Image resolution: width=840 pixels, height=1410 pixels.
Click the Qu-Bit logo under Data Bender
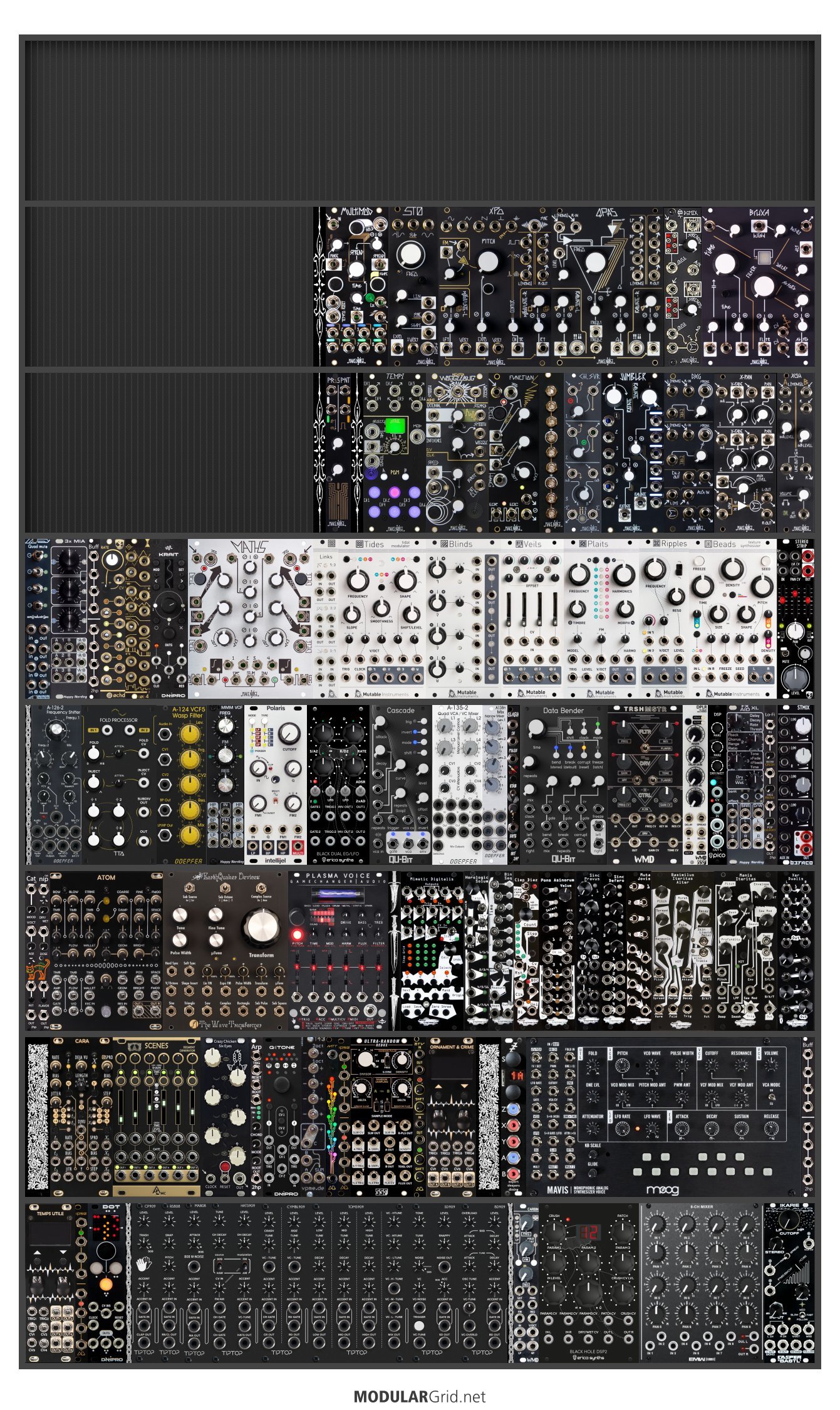pyautogui.click(x=563, y=859)
